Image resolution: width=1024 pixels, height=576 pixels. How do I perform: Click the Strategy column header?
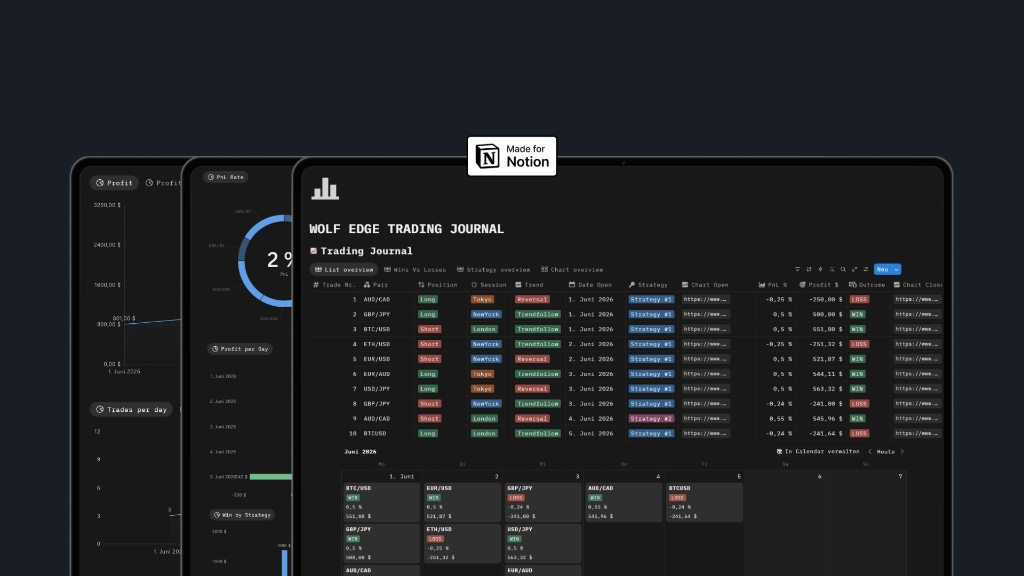pyautogui.click(x=648, y=285)
